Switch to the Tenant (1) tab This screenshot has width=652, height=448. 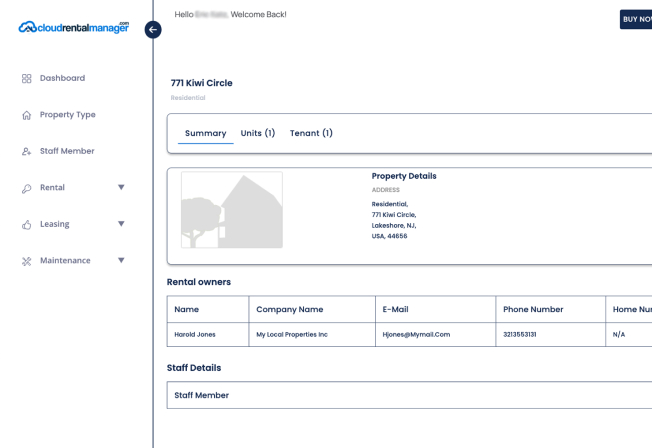click(x=311, y=133)
